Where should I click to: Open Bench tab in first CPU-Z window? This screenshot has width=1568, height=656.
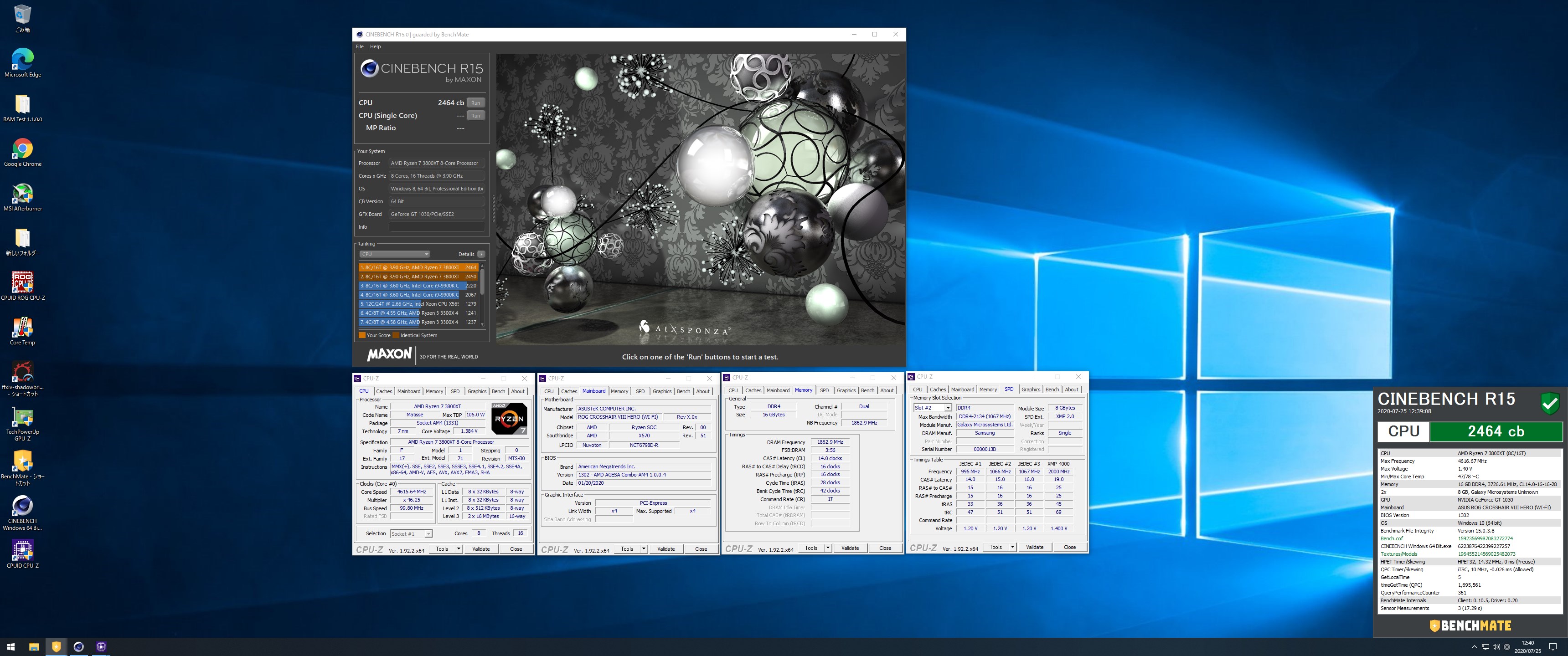pos(499,391)
